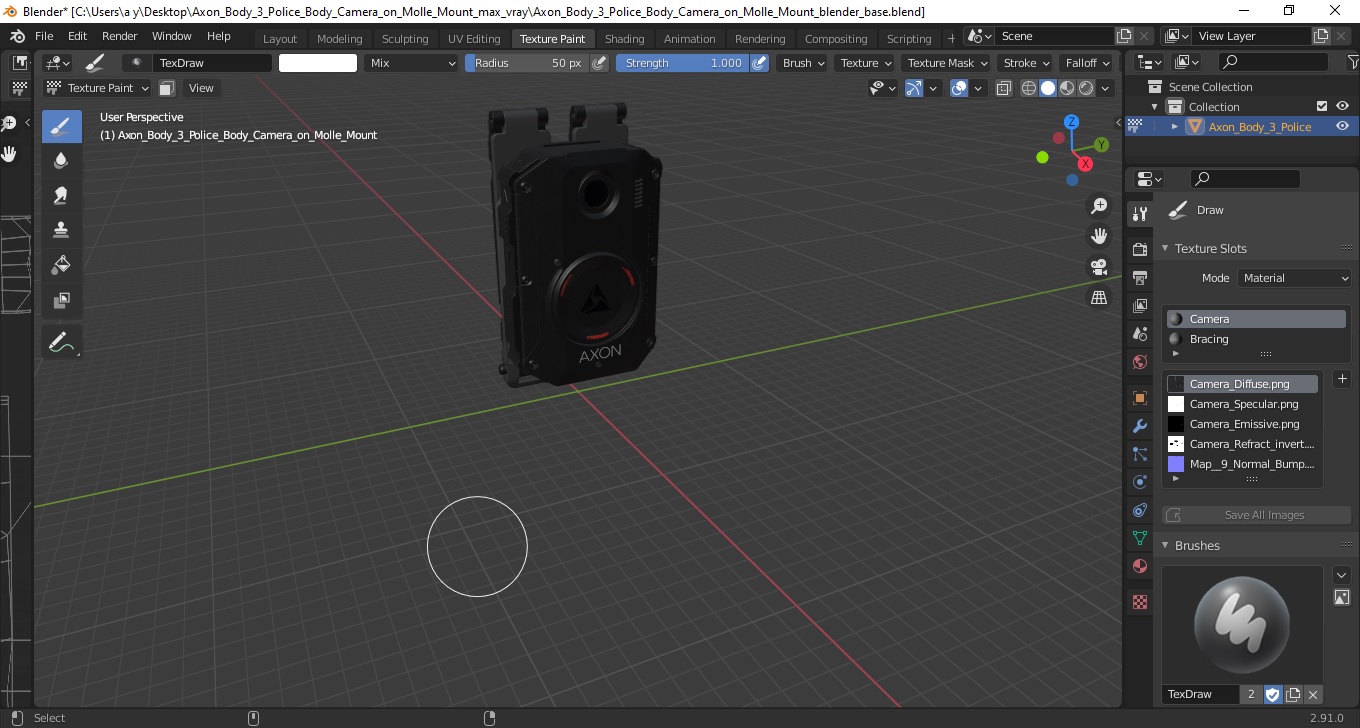The height and width of the screenshot is (728, 1360).
Task: Open the File menu
Action: tap(44, 36)
